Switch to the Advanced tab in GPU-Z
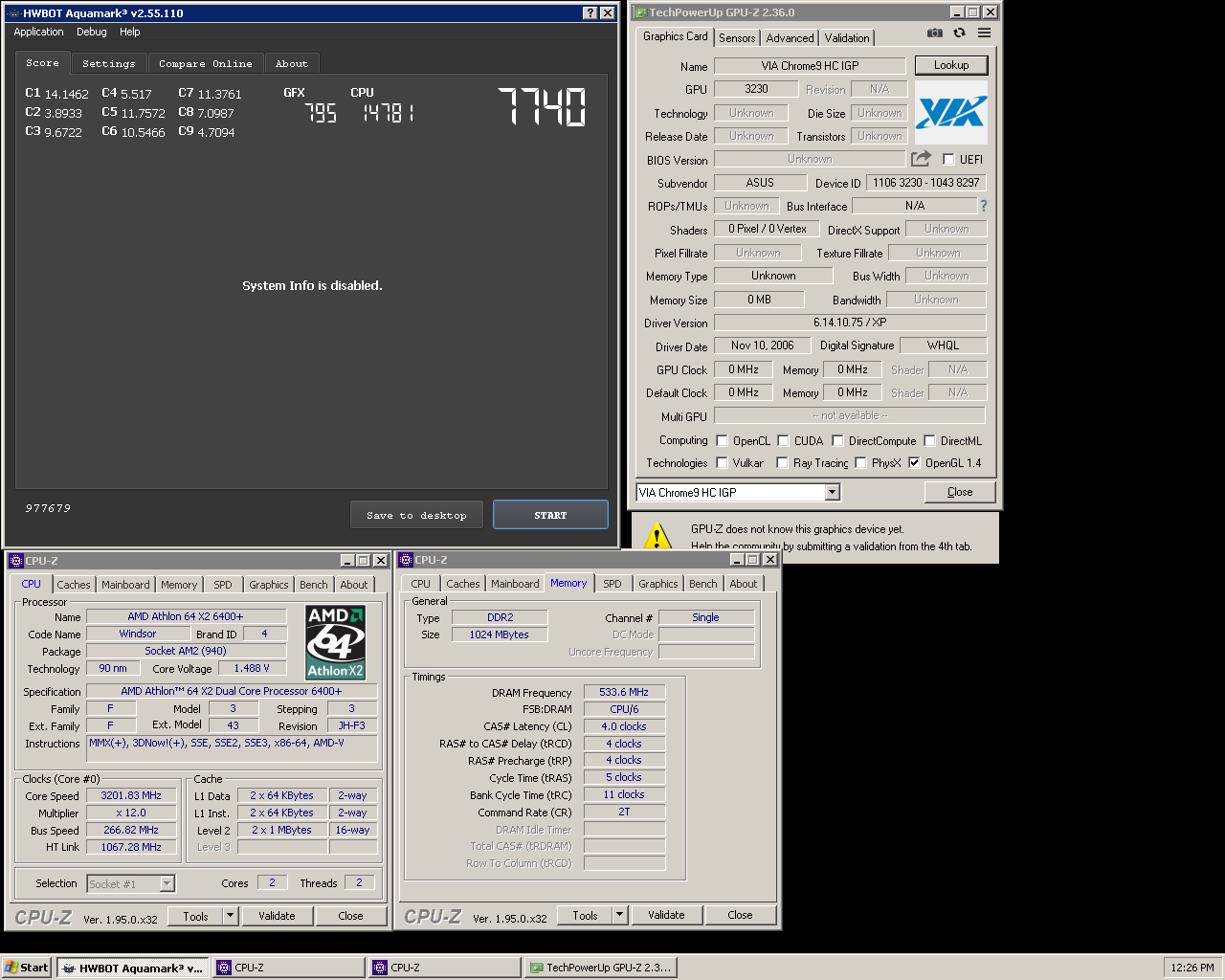The height and width of the screenshot is (980, 1225). point(790,38)
